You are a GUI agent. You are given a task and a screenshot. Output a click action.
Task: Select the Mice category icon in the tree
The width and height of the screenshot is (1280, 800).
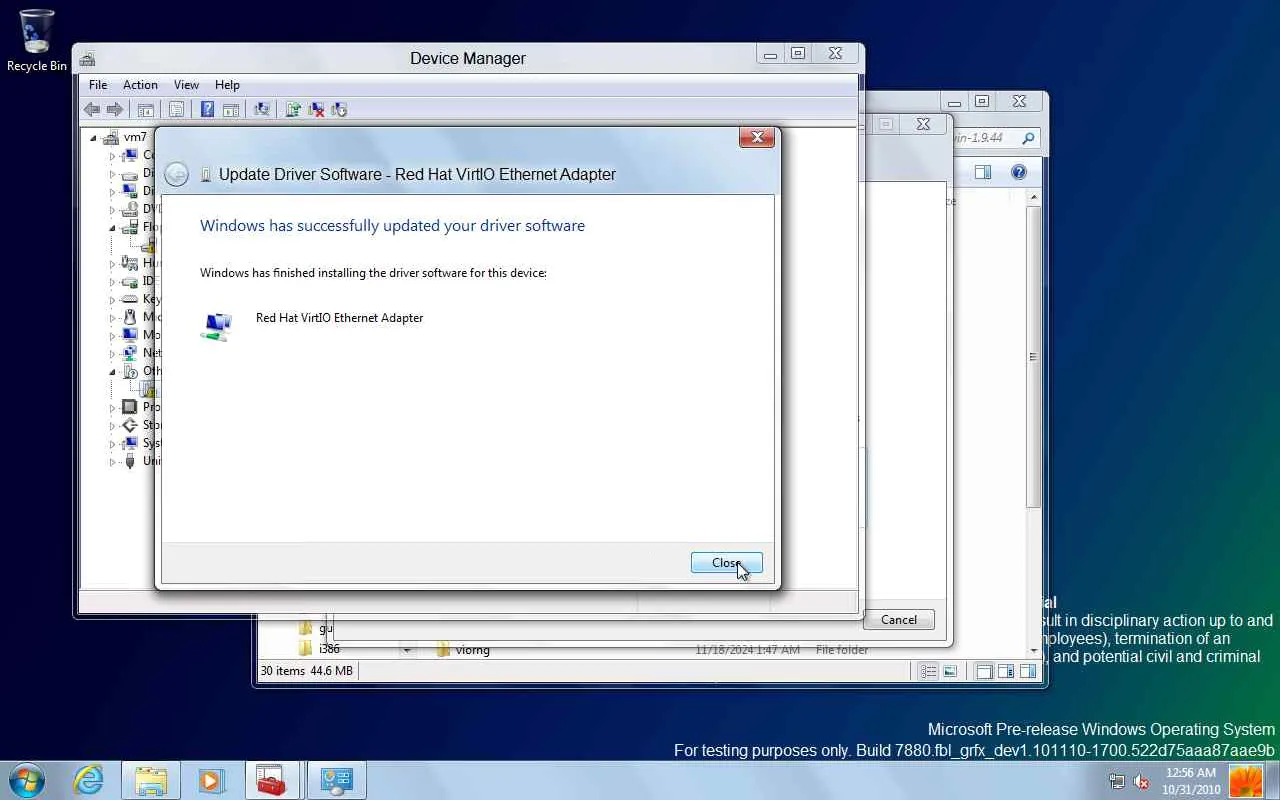coord(129,317)
